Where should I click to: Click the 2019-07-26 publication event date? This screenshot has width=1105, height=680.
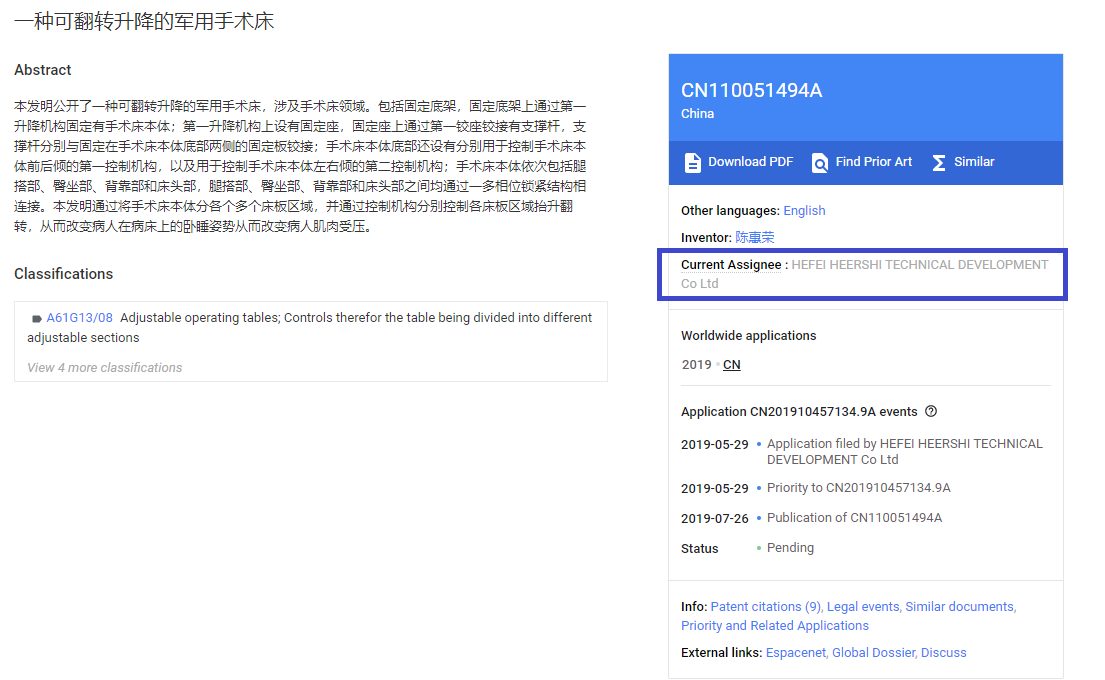tap(715, 519)
